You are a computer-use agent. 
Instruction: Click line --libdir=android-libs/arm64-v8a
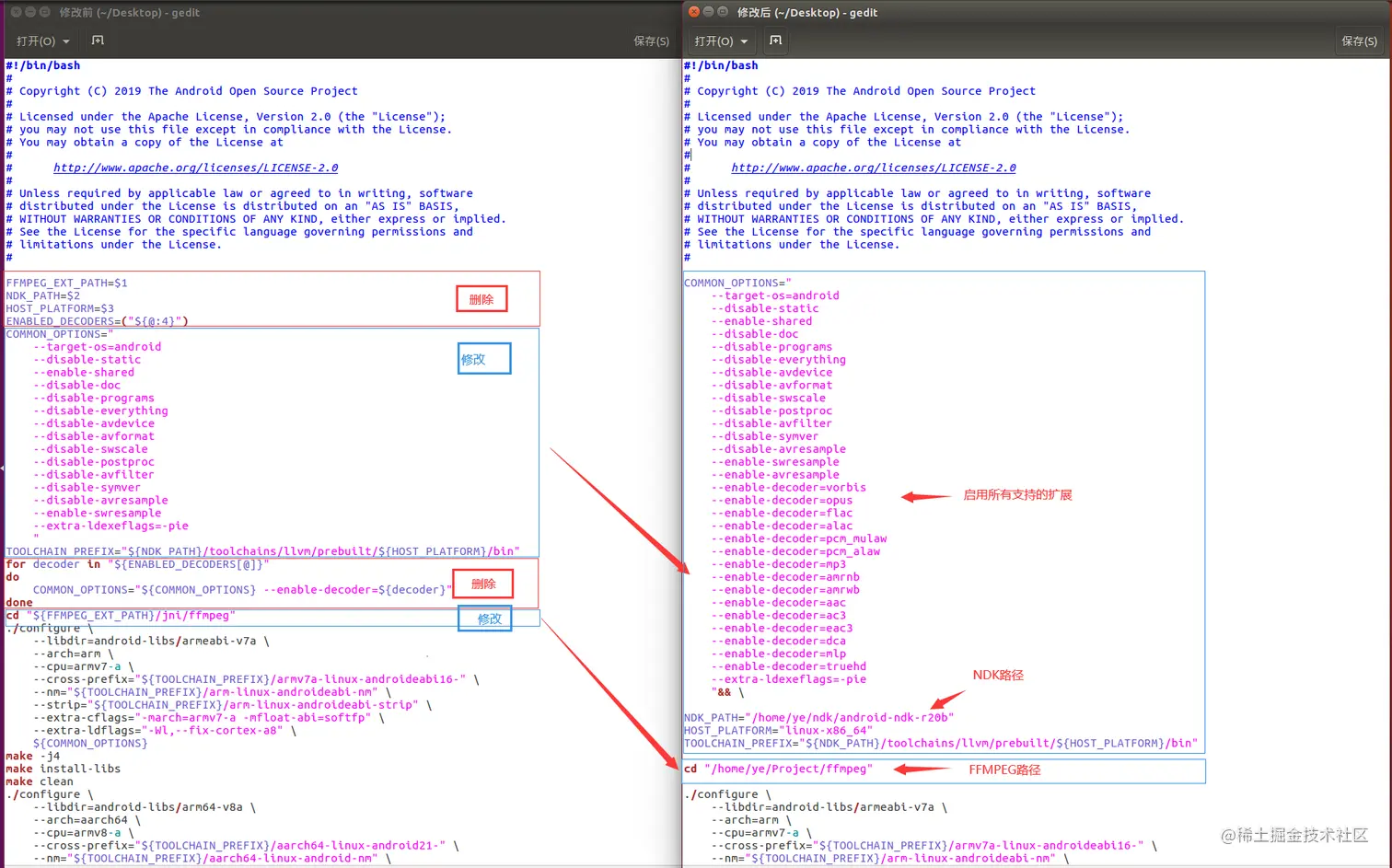click(x=145, y=807)
